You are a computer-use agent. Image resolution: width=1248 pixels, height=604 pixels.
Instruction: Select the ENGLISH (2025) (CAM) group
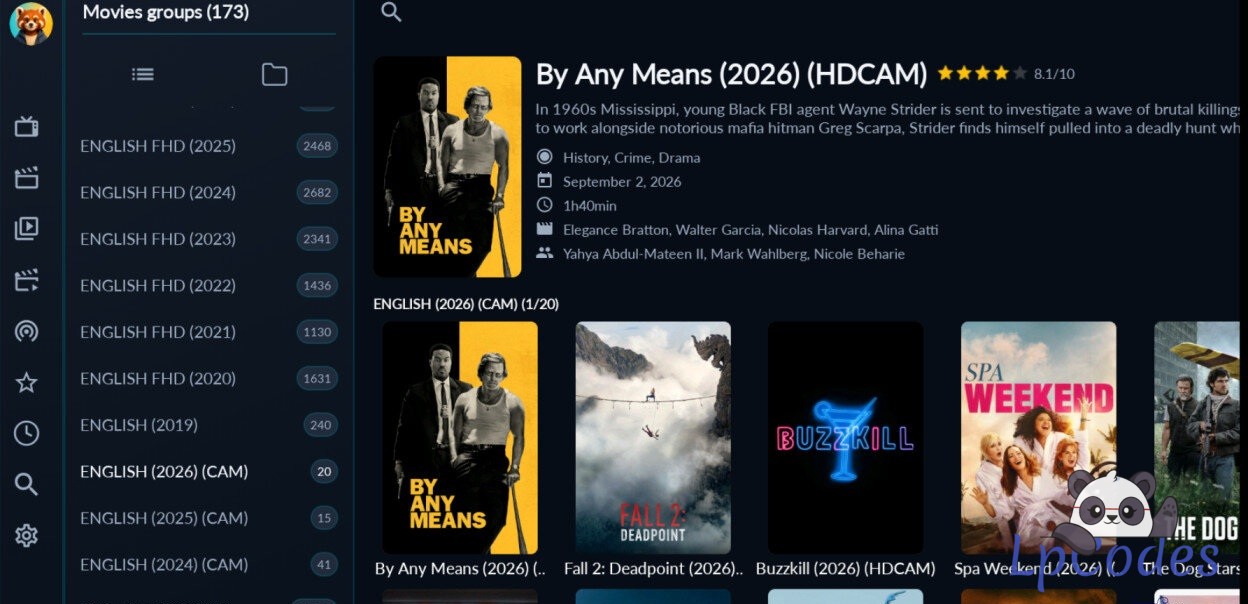pyautogui.click(x=209, y=518)
